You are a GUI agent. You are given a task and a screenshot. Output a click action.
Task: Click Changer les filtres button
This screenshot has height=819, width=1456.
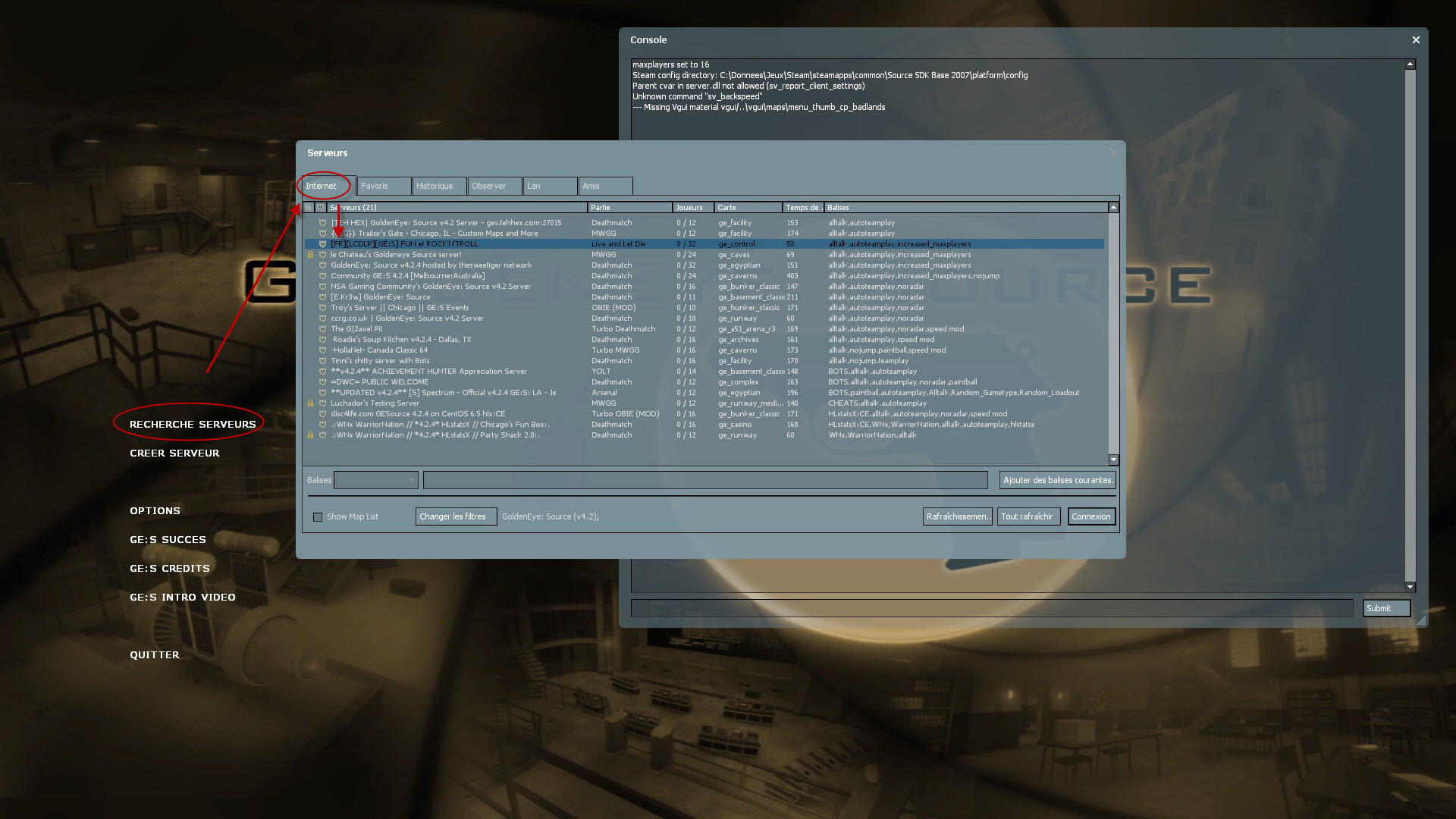[456, 516]
